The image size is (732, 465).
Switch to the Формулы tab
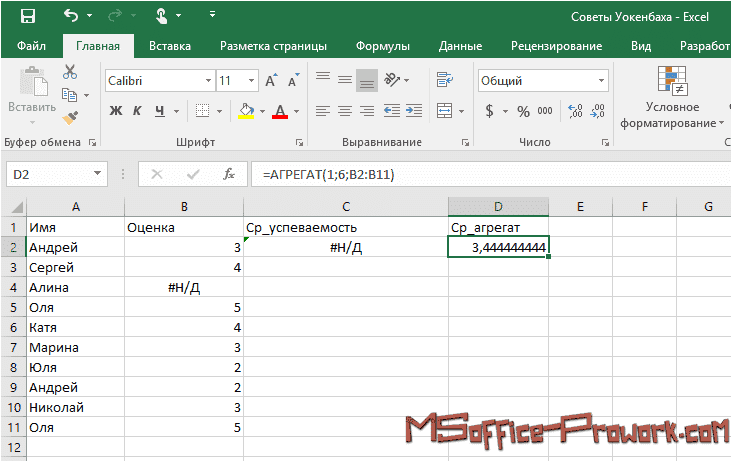tap(383, 46)
